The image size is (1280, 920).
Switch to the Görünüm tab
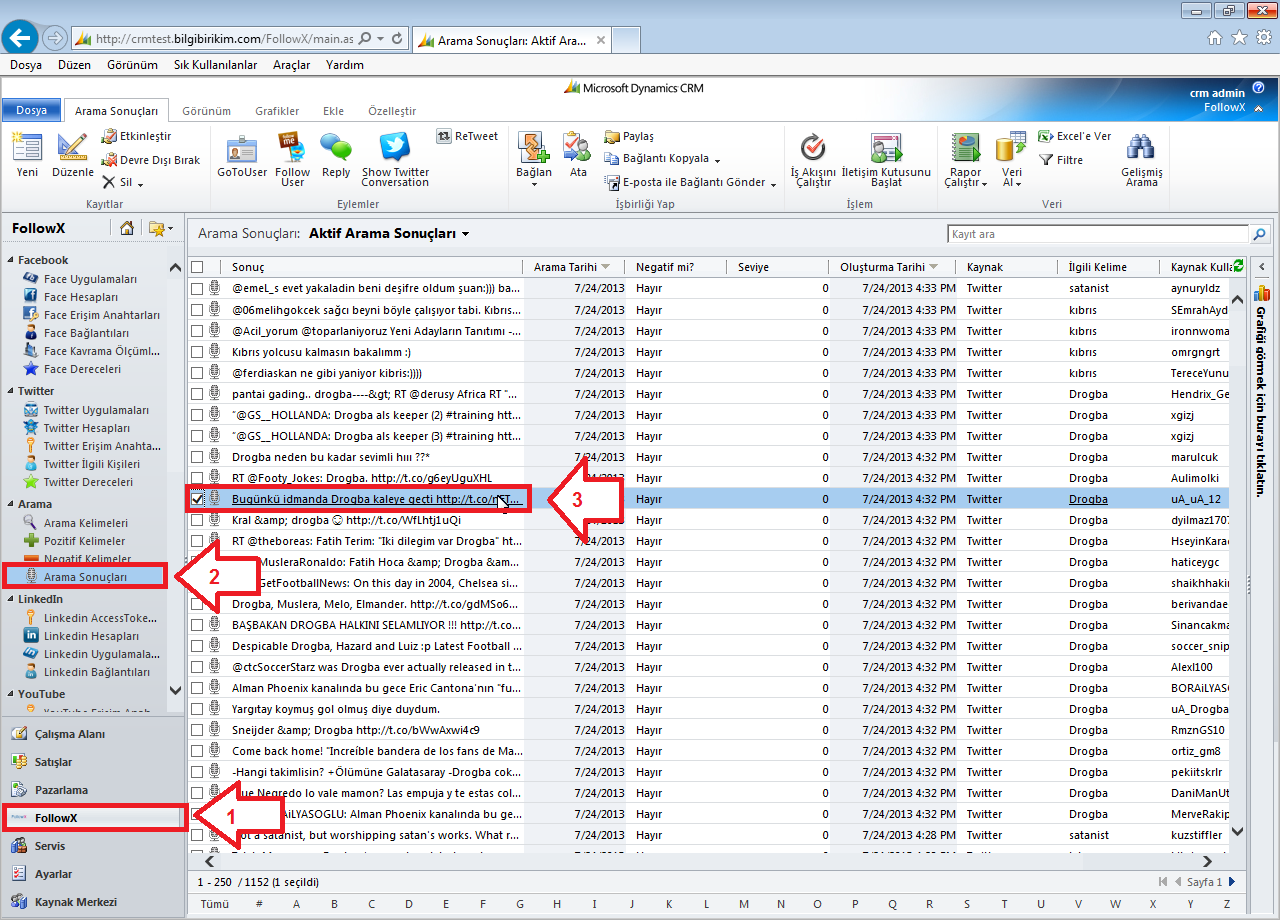pyautogui.click(x=206, y=111)
